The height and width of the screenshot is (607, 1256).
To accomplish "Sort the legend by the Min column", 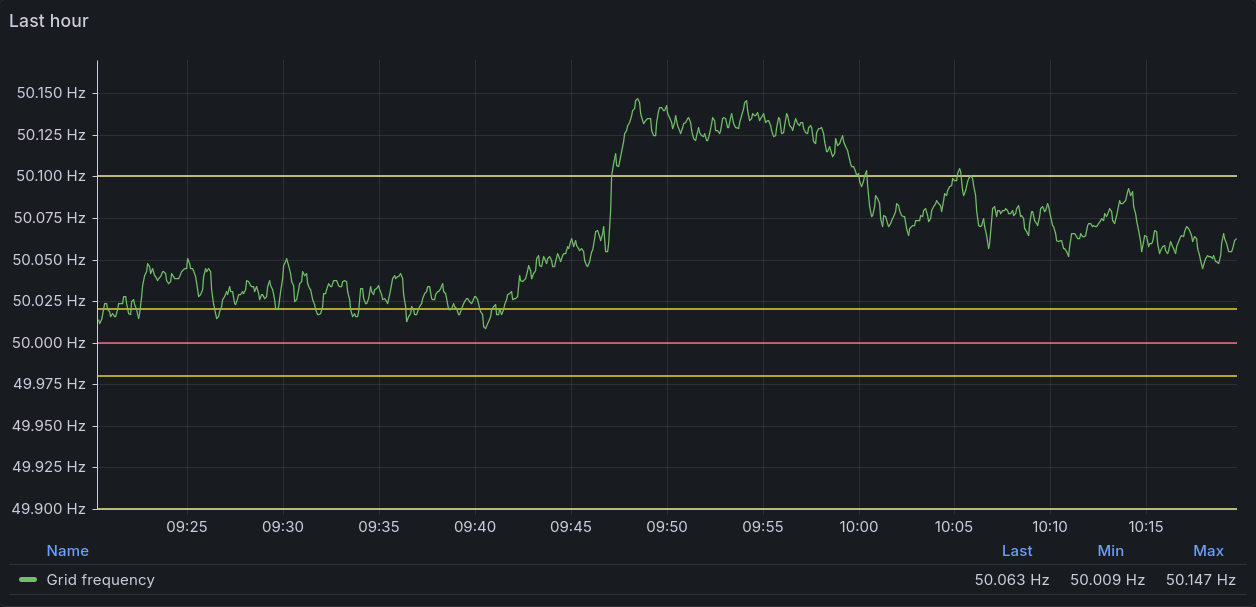I will [1110, 551].
